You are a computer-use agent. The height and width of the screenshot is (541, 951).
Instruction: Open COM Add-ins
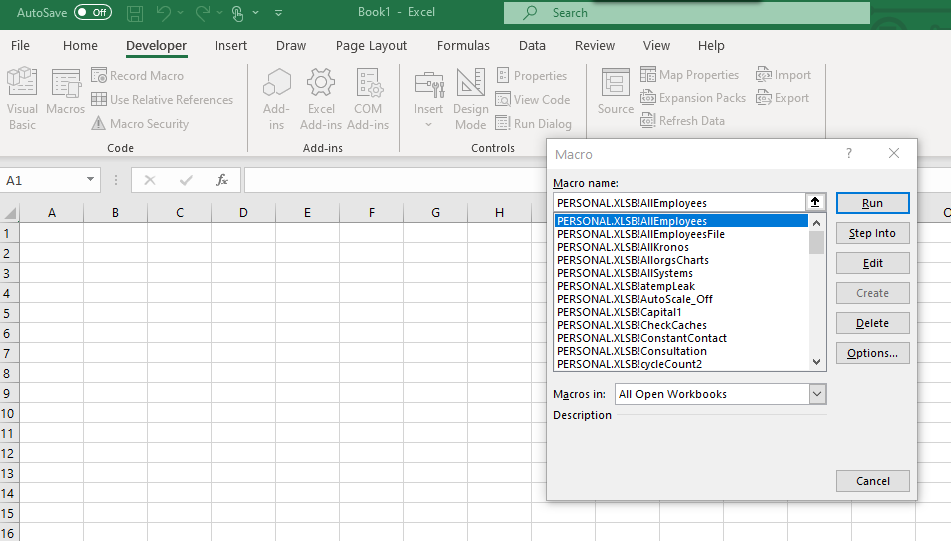point(368,99)
